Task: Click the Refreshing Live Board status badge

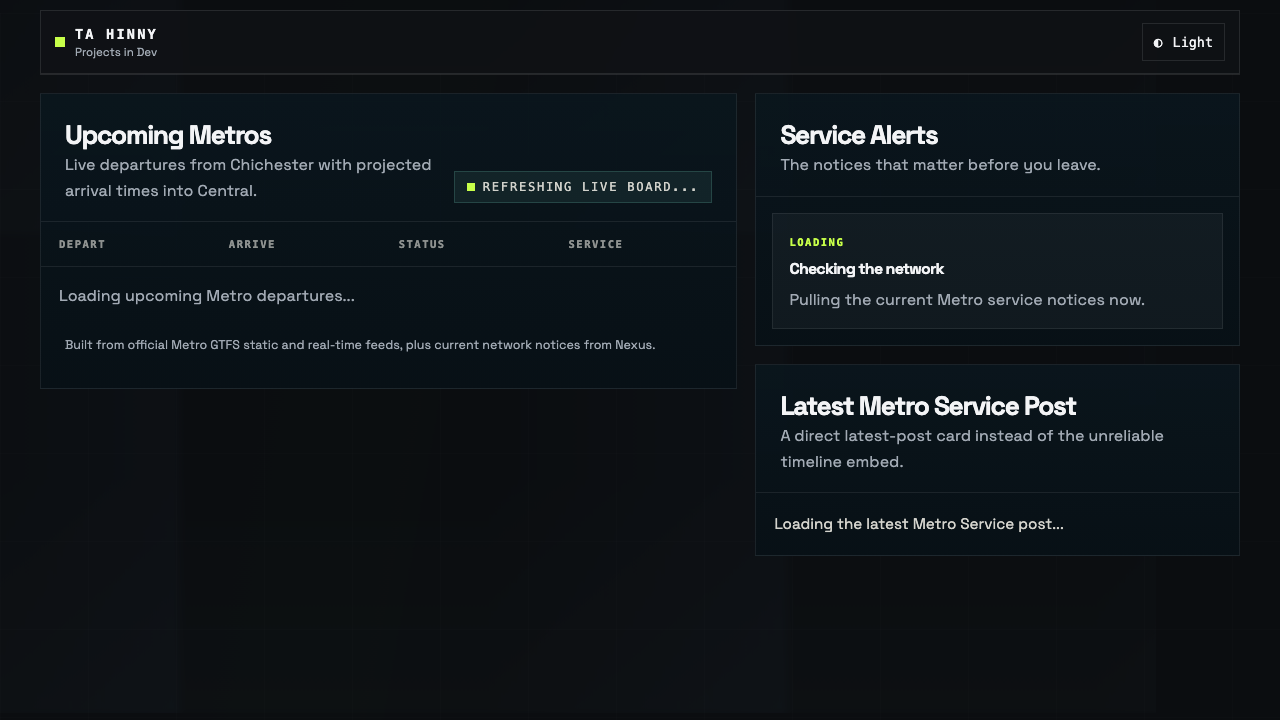Action: pyautogui.click(x=583, y=187)
